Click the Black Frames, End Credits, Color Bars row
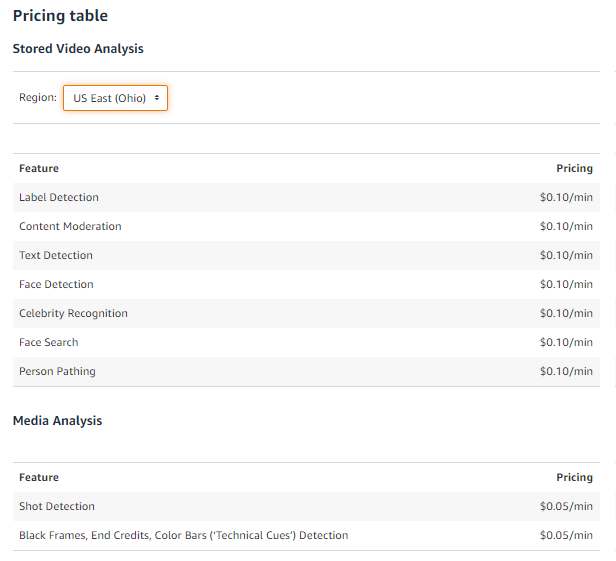 pos(306,535)
